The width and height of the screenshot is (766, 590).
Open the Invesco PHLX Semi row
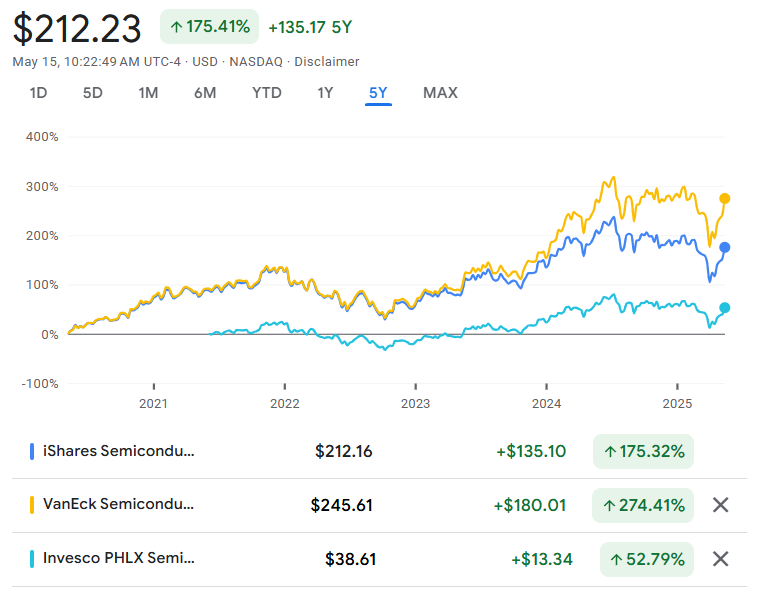pos(379,559)
